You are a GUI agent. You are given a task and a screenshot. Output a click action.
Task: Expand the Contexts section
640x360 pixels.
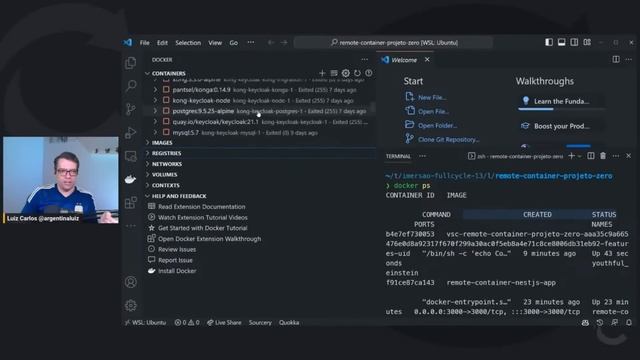[x=147, y=185]
